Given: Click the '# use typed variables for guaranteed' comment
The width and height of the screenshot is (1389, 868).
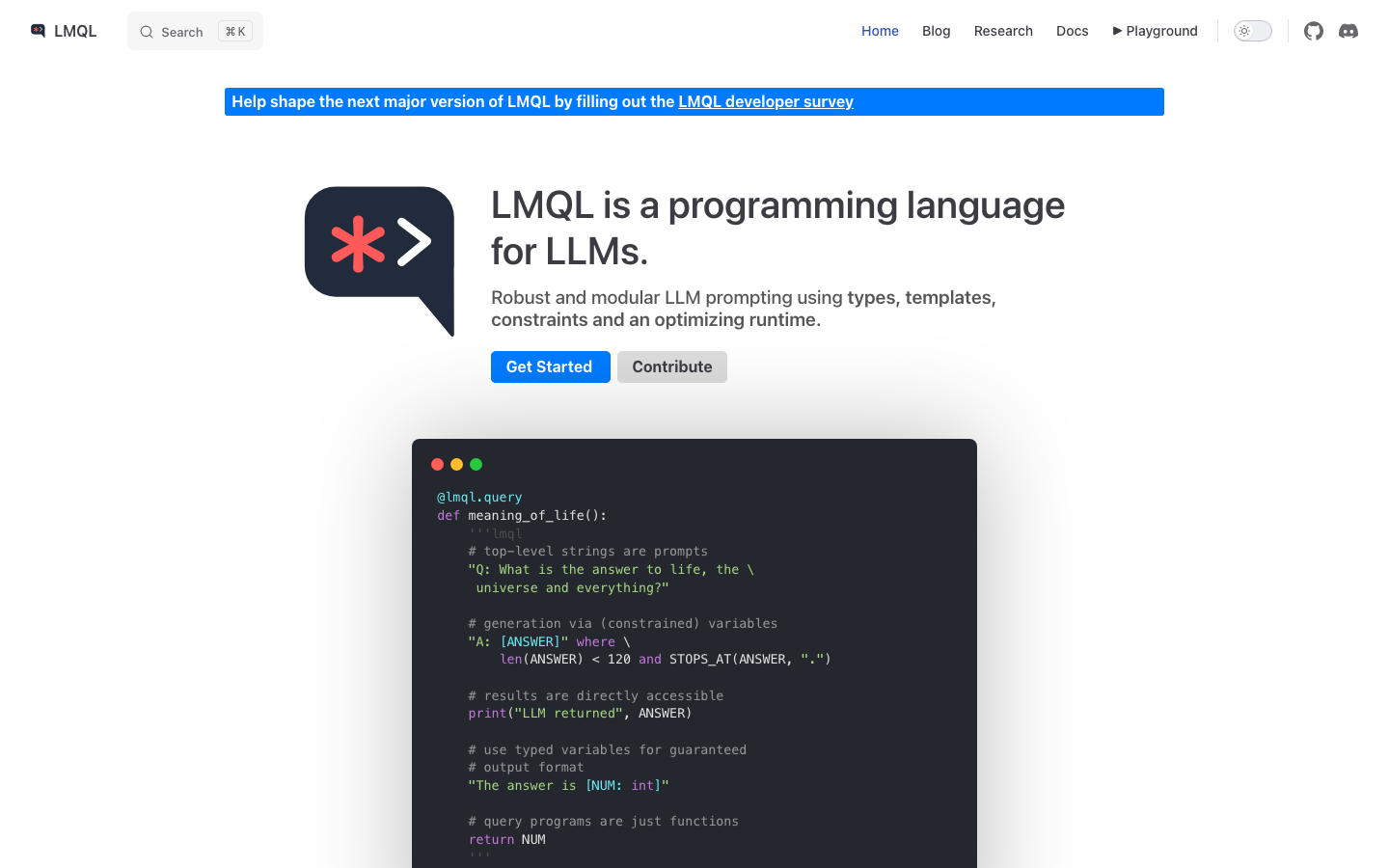Looking at the screenshot, I should point(608,749).
